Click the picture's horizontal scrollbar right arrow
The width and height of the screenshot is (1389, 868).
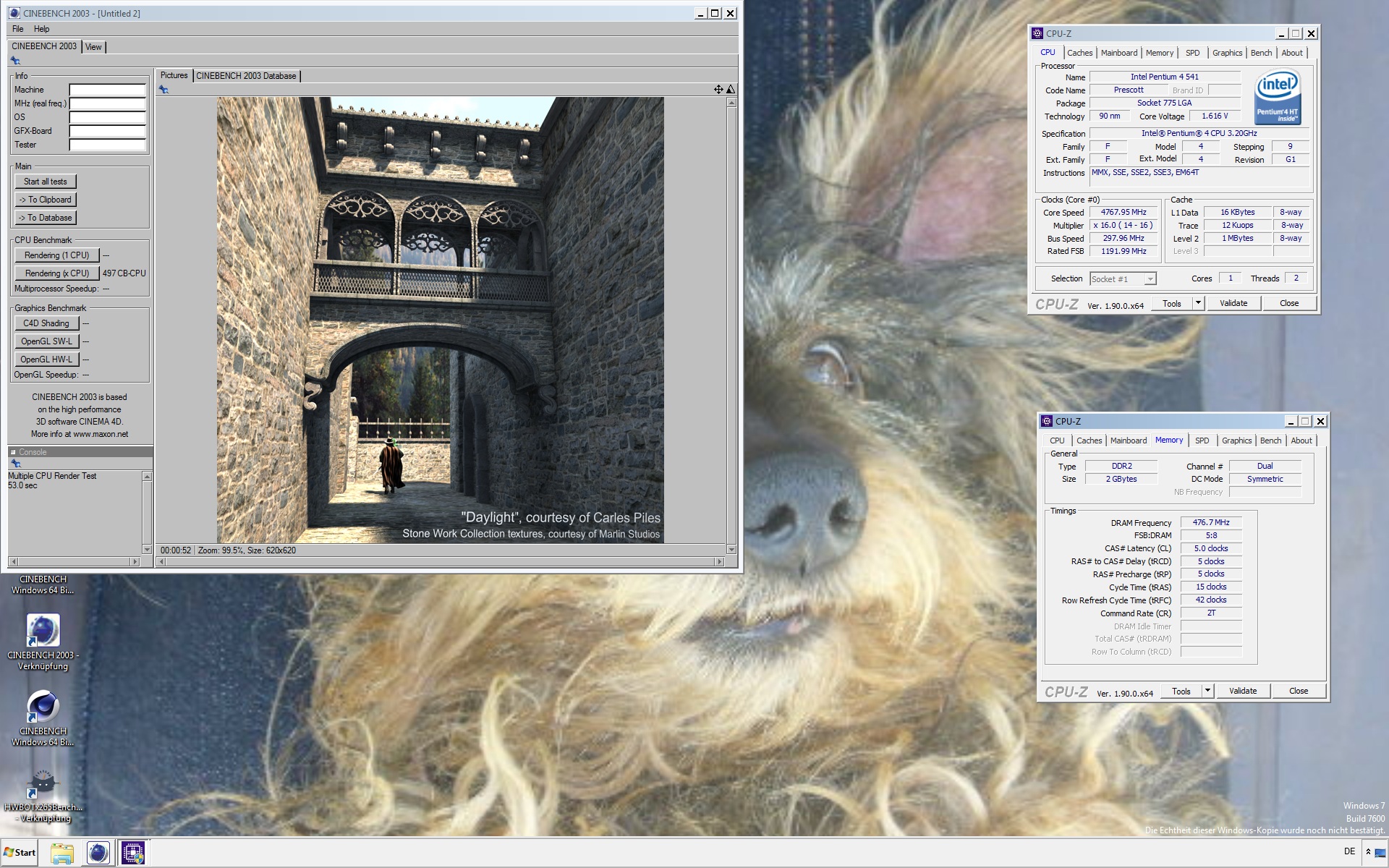pos(719,561)
